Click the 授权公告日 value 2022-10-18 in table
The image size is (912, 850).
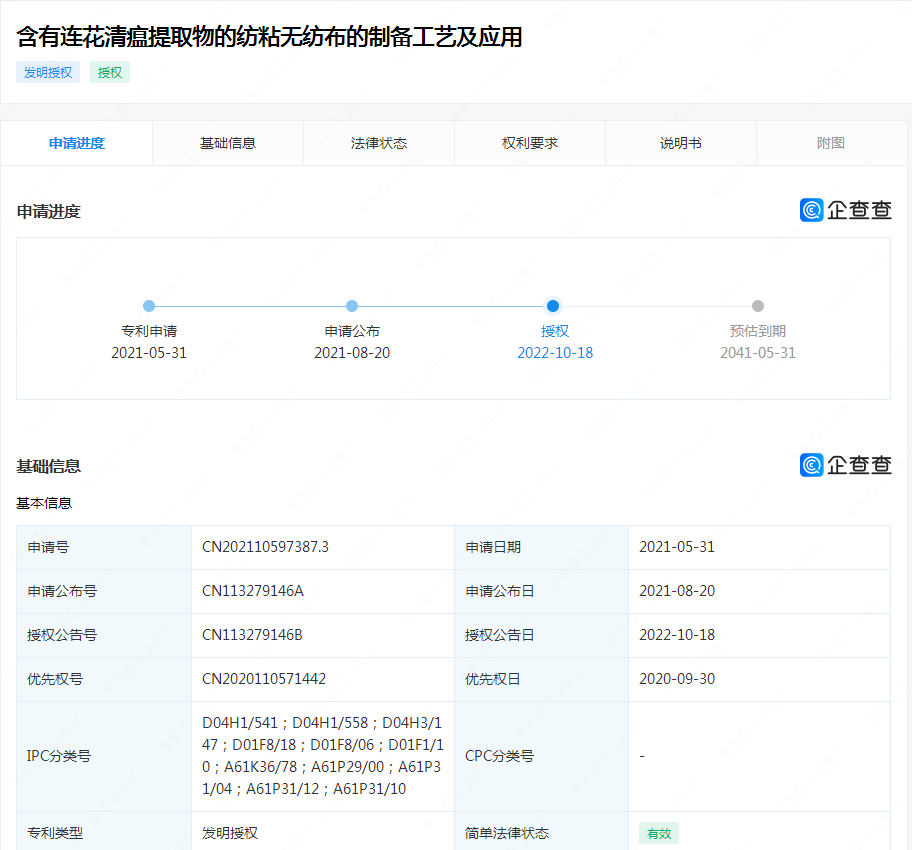[677, 635]
